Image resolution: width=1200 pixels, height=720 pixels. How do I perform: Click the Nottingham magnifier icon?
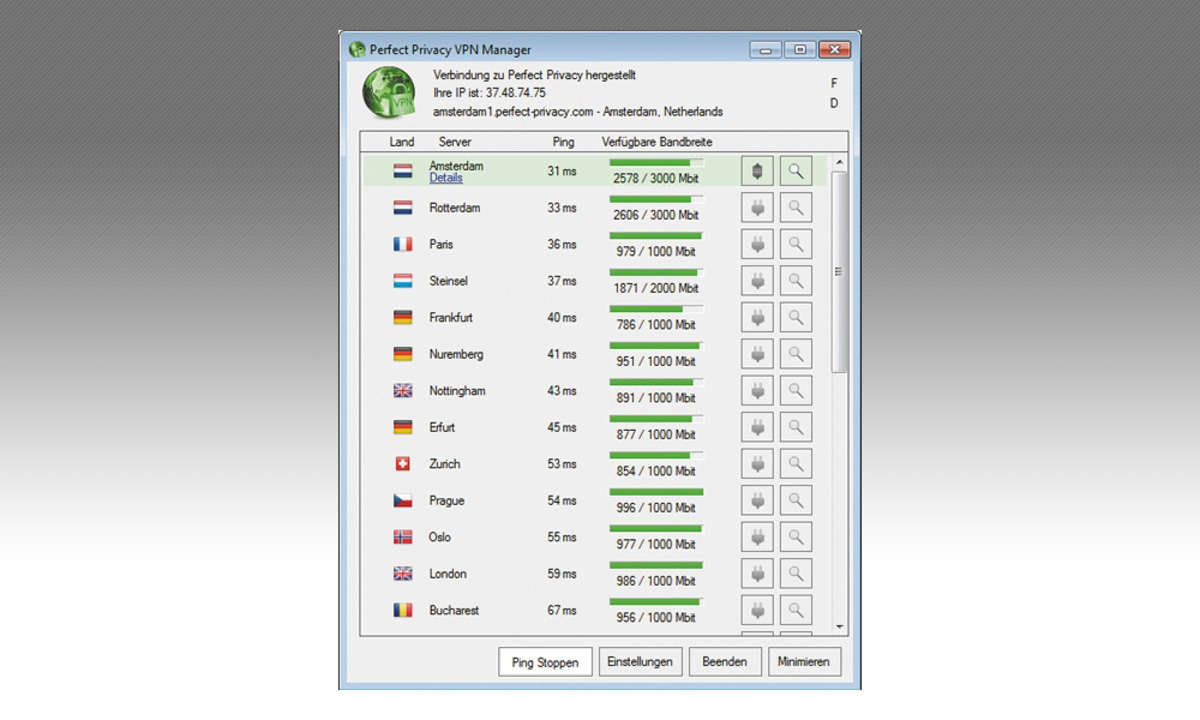pos(796,391)
